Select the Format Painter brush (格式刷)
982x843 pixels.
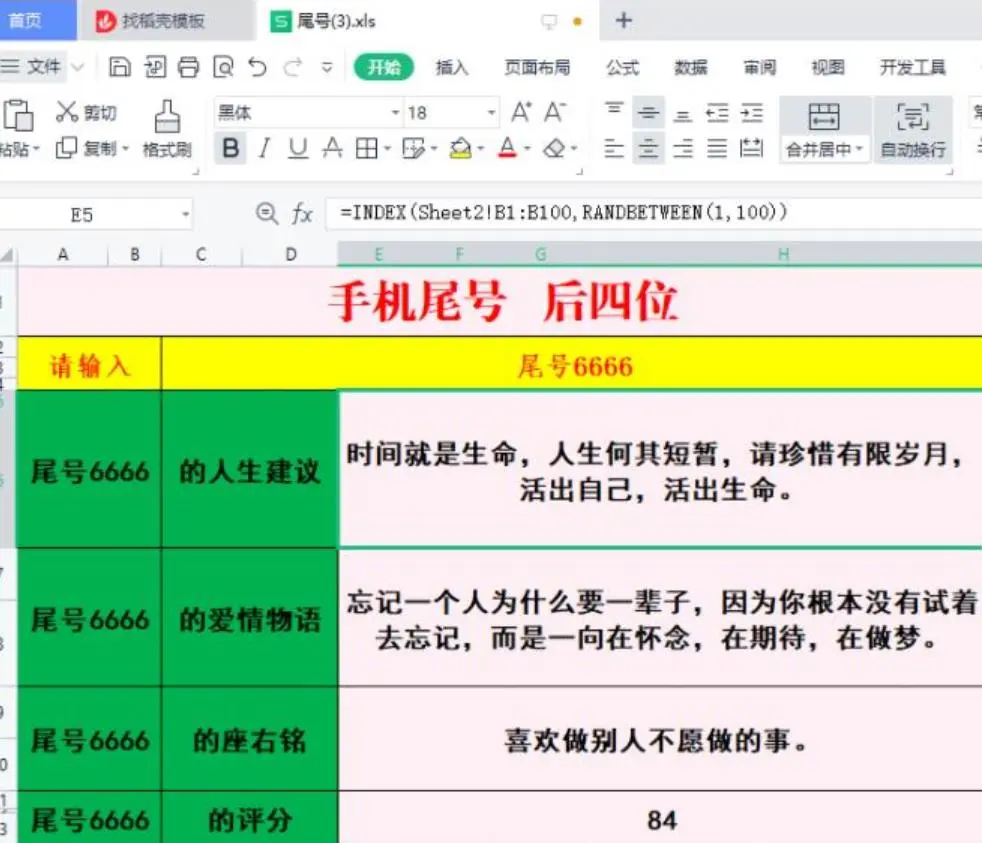167,130
